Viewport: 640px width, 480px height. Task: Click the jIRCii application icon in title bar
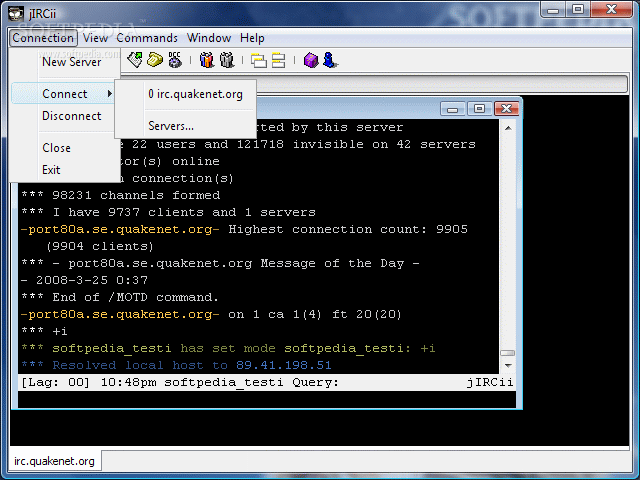pos(16,13)
